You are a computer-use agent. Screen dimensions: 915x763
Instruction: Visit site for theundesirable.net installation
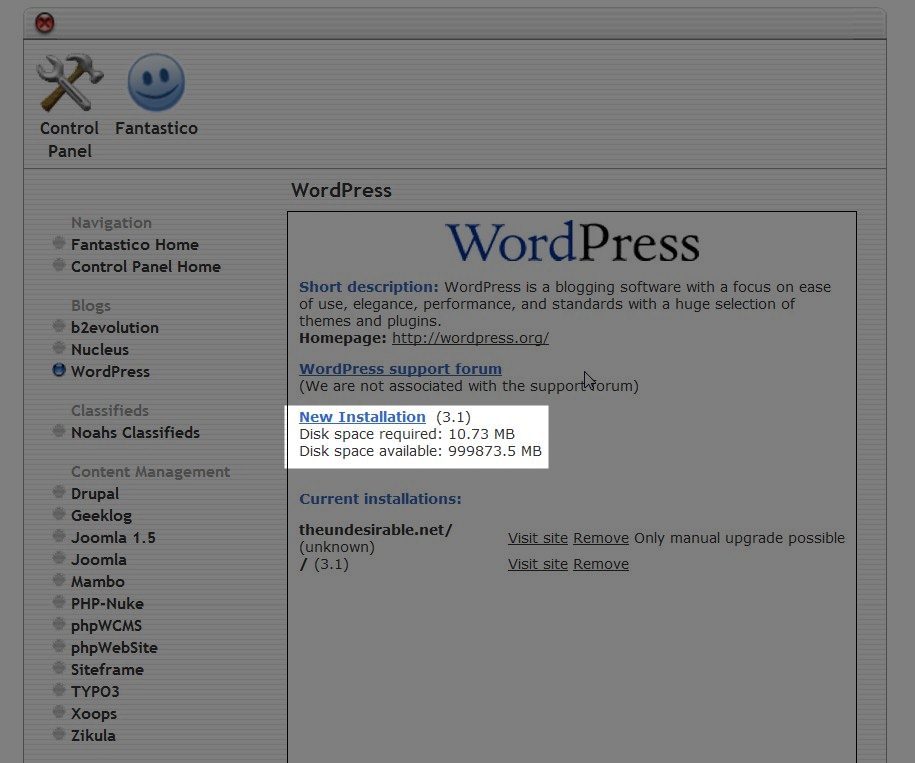tap(537, 538)
